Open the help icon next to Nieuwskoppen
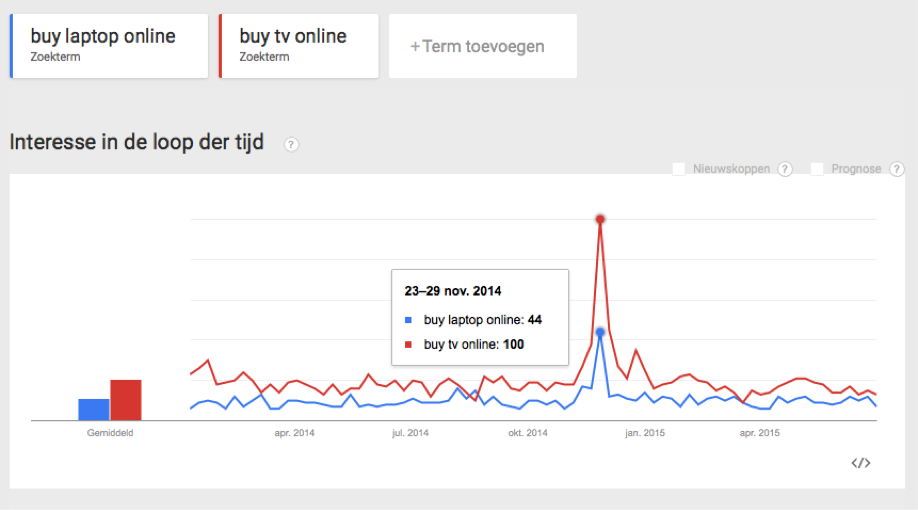 pos(785,169)
